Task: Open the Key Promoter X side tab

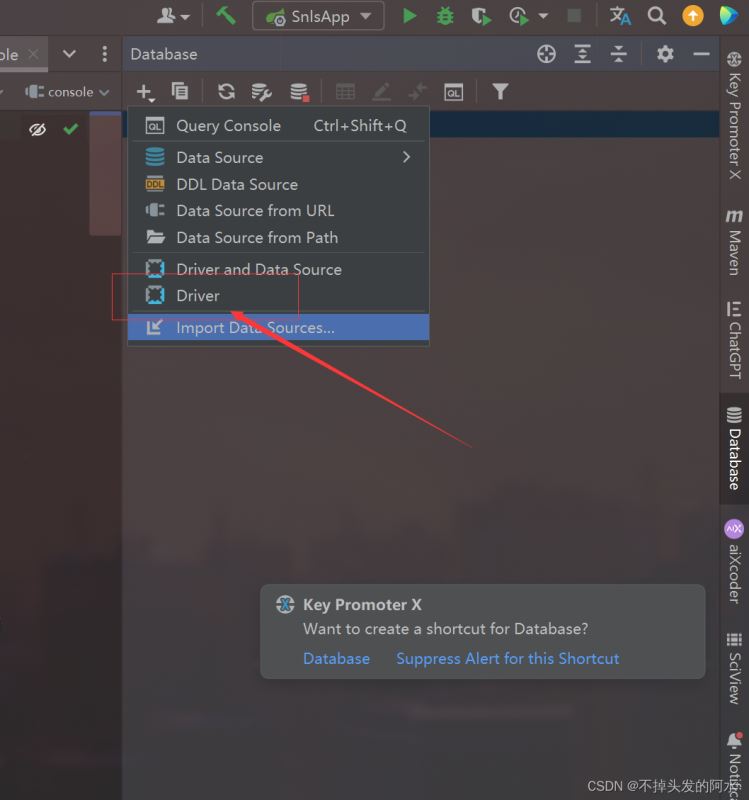Action: pyautogui.click(x=734, y=115)
